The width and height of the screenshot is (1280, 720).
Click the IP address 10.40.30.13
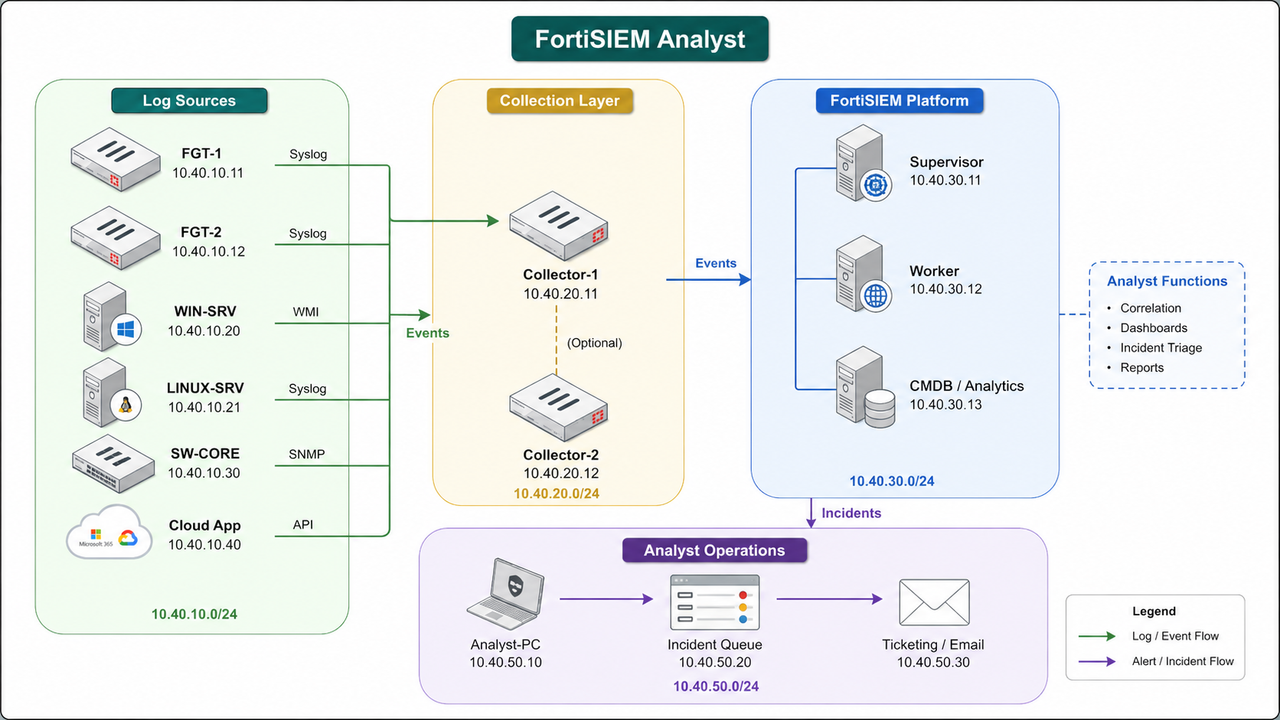pyautogui.click(x=946, y=405)
